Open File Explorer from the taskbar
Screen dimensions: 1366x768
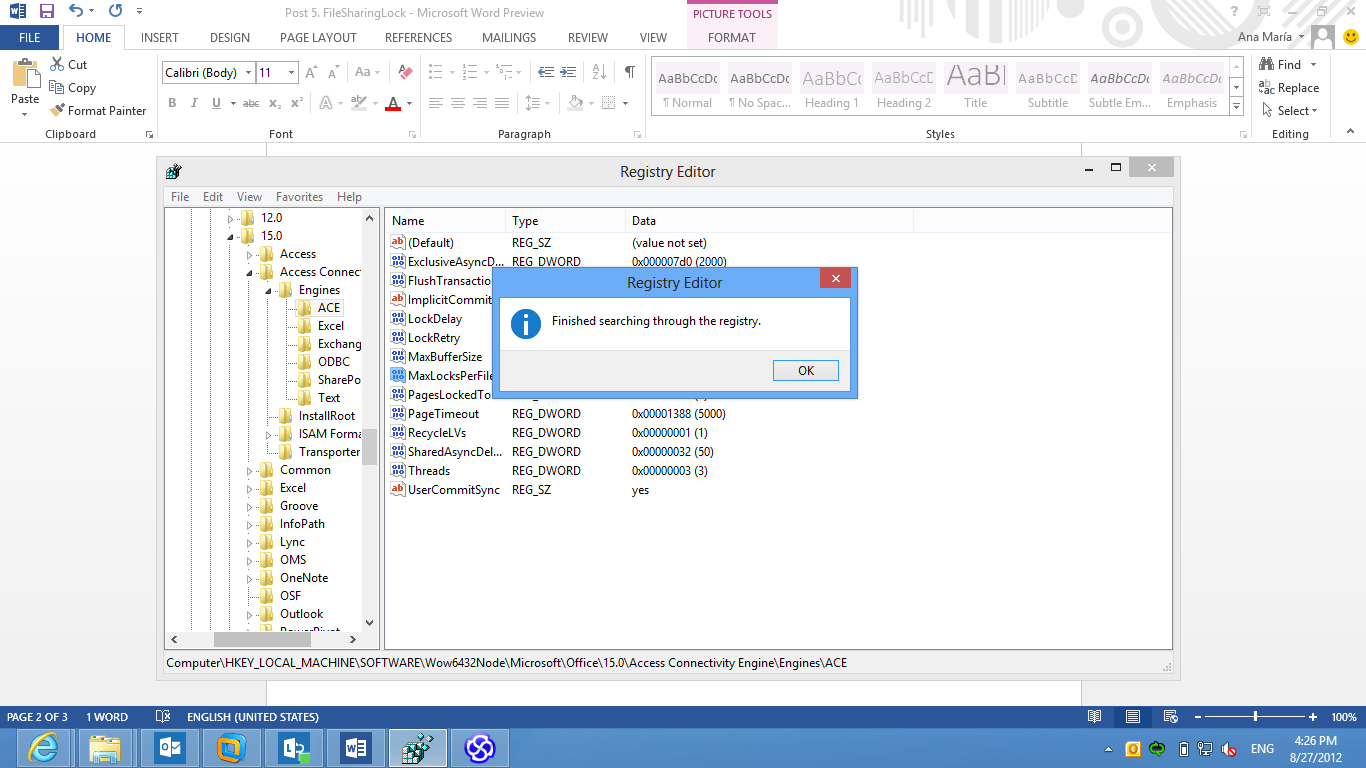click(106, 747)
